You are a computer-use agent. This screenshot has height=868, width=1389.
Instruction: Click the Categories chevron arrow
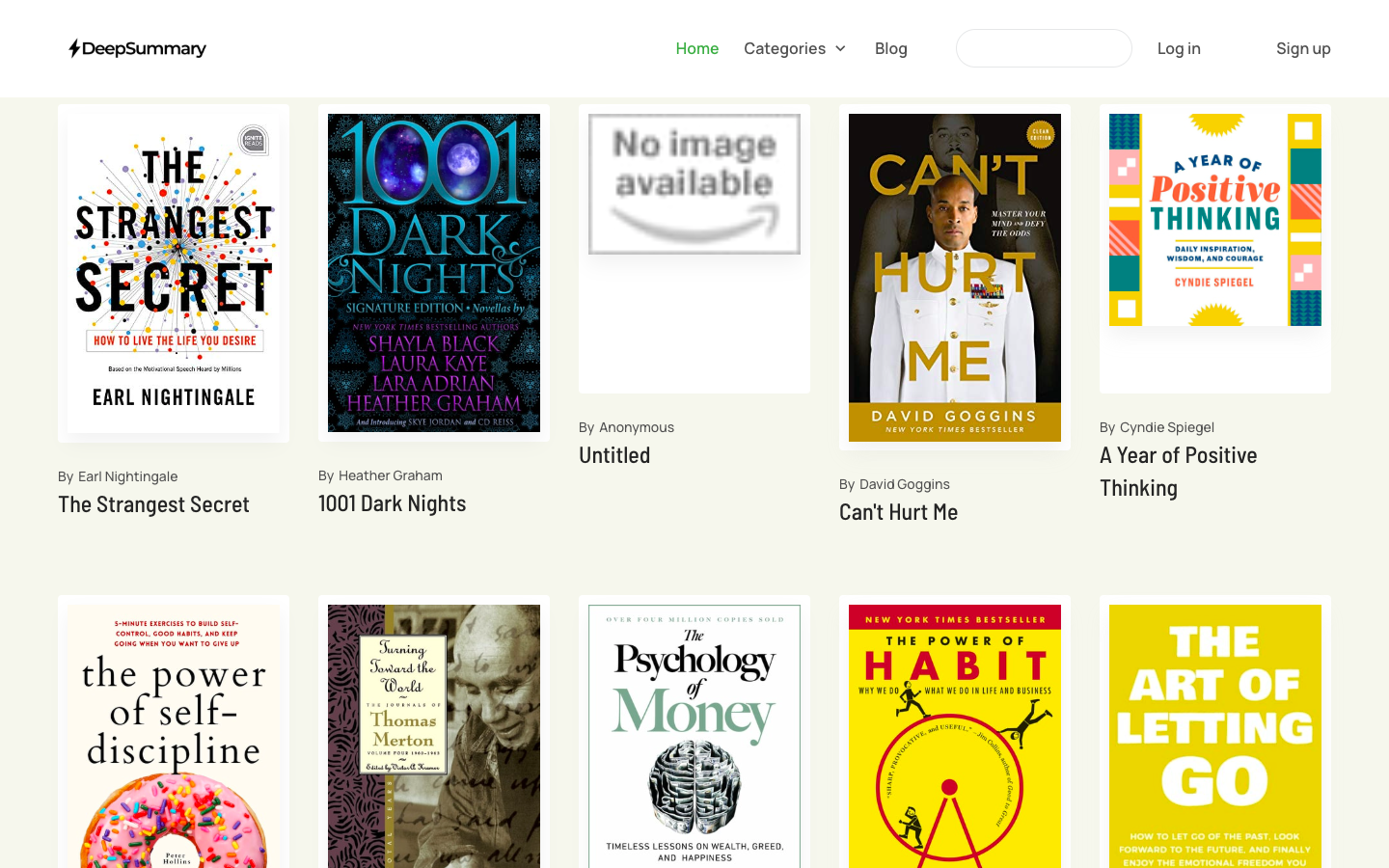(x=840, y=48)
